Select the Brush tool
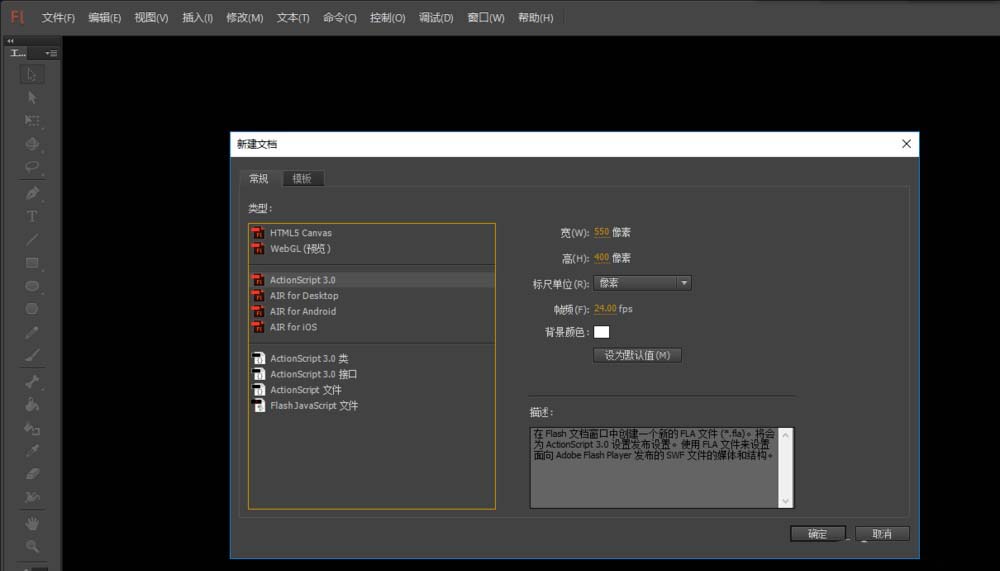Viewport: 1000px width, 571px height. (31, 355)
